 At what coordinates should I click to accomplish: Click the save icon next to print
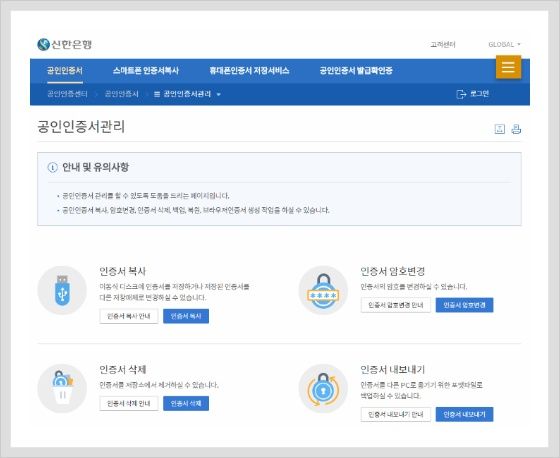tap(500, 129)
